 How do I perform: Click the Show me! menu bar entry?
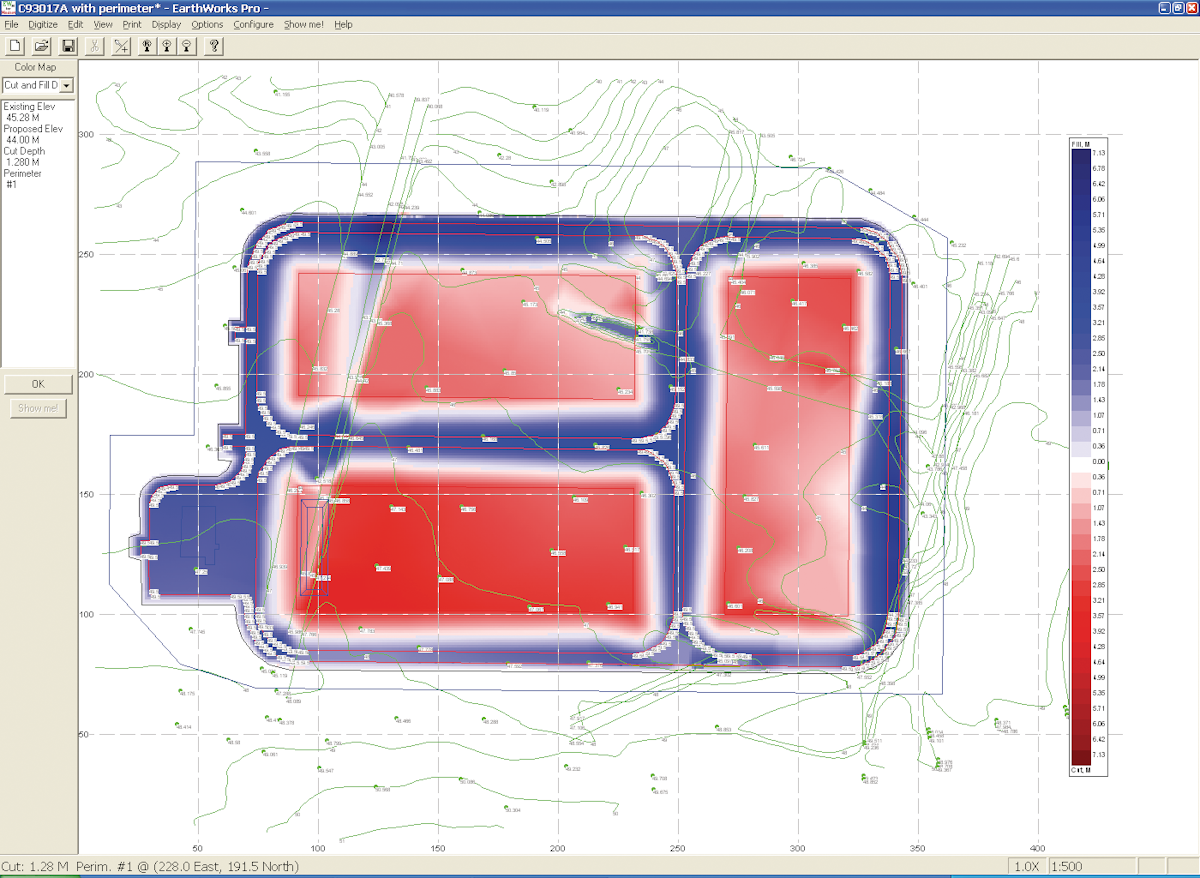(x=302, y=24)
